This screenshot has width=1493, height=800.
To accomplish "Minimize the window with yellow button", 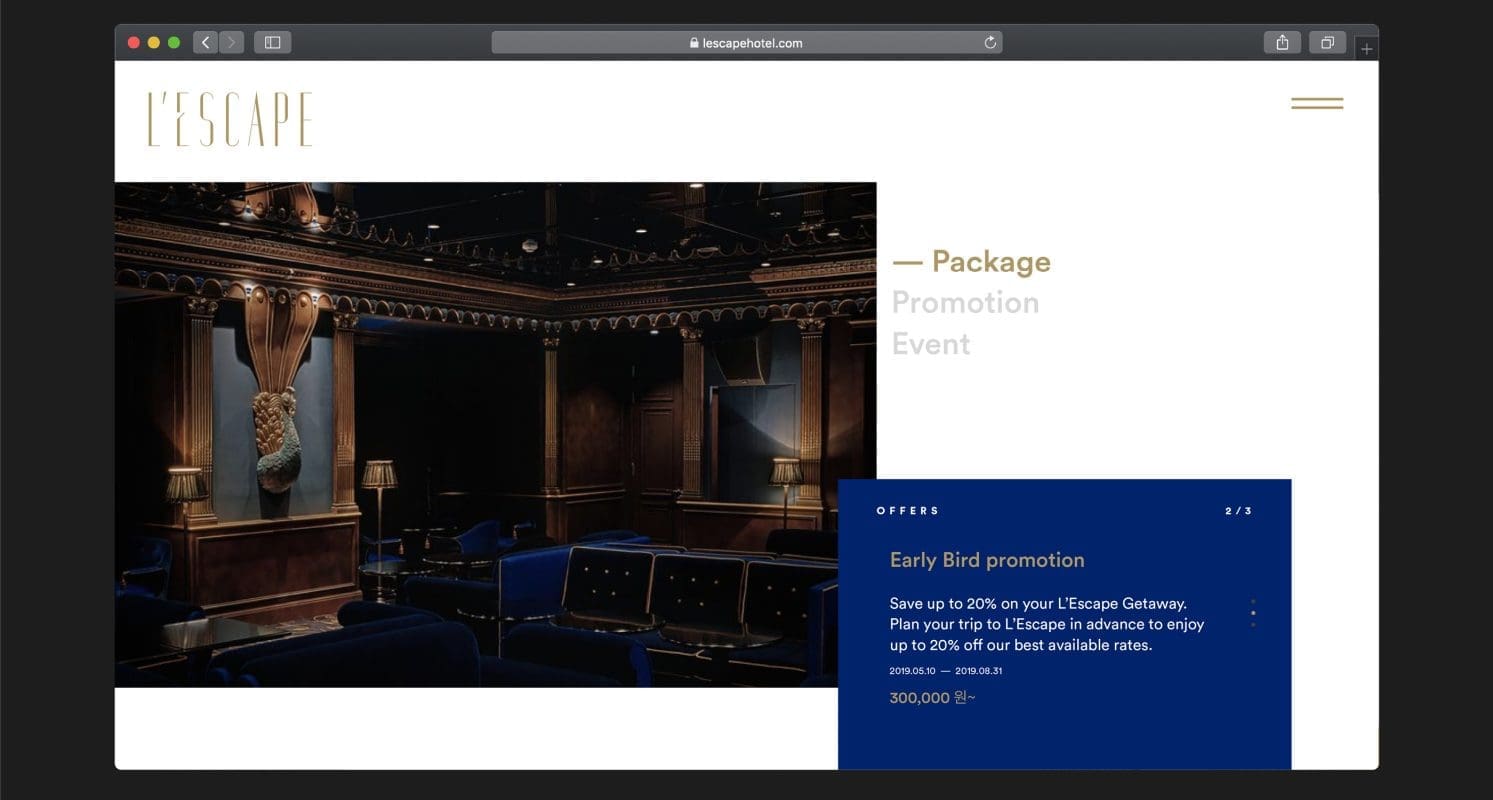I will coord(154,42).
